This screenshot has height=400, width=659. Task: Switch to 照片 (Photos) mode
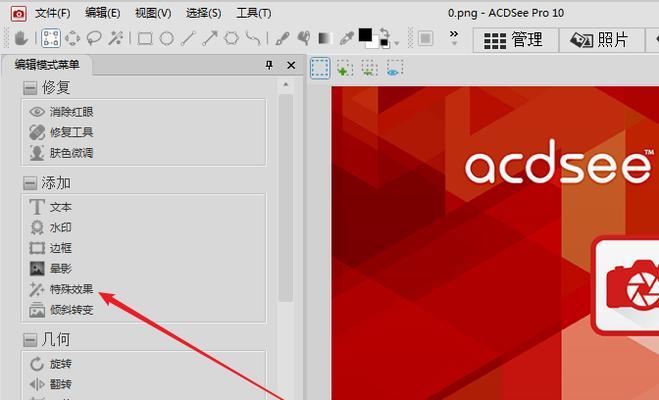[x=601, y=40]
